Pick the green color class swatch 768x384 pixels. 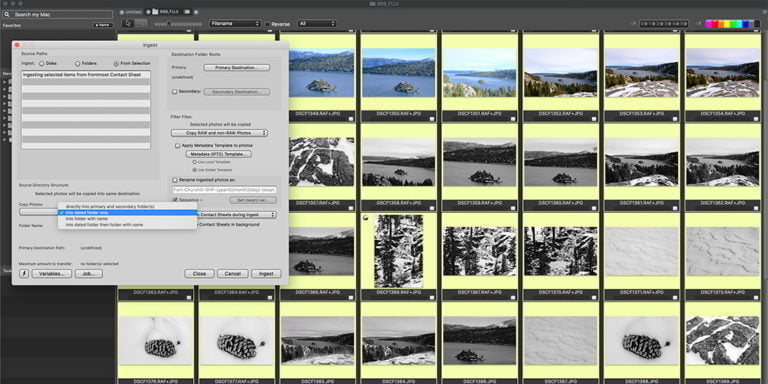pos(733,24)
